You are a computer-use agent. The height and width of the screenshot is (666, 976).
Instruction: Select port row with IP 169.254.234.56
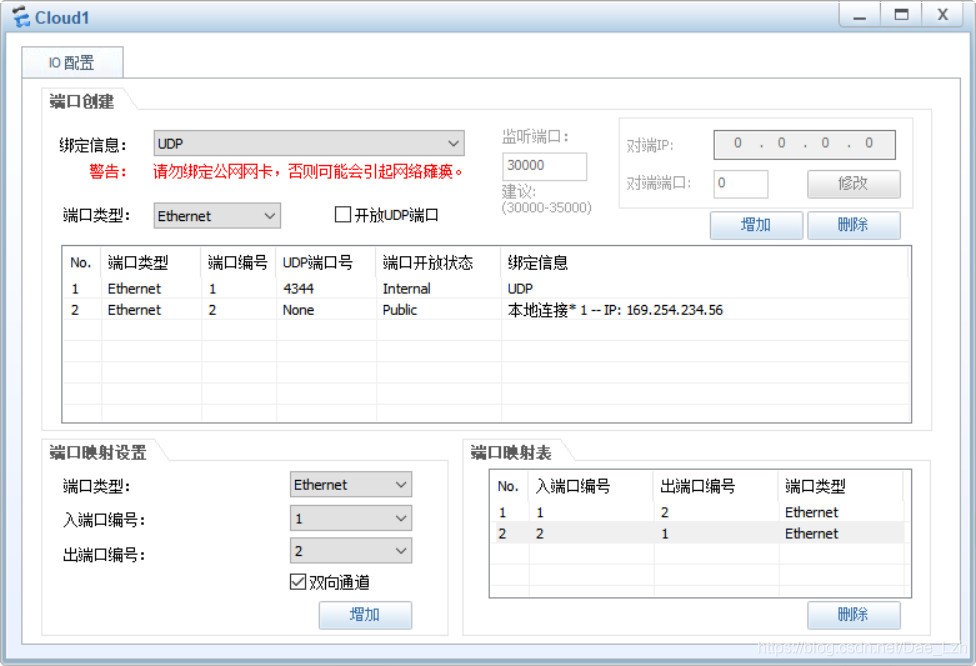point(486,310)
